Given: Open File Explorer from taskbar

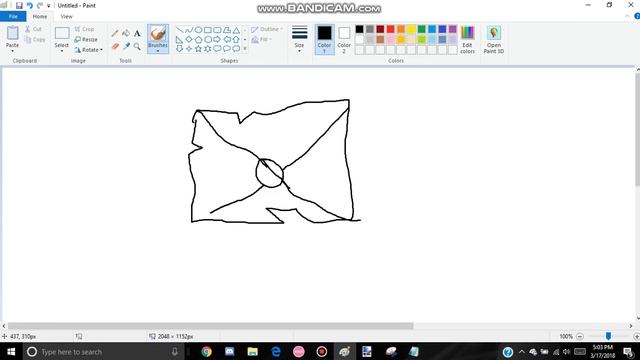Looking at the screenshot, I should pos(253,351).
